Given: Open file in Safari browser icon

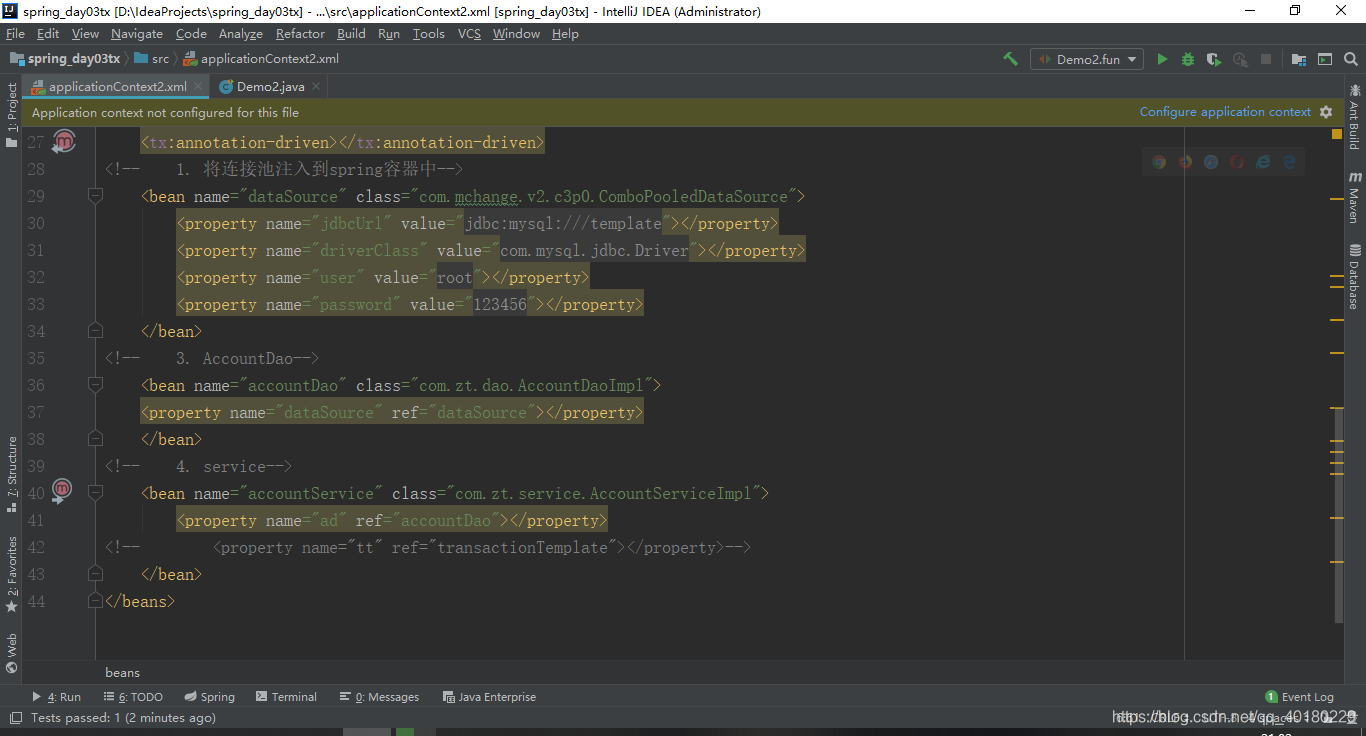Looking at the screenshot, I should click(x=1211, y=161).
